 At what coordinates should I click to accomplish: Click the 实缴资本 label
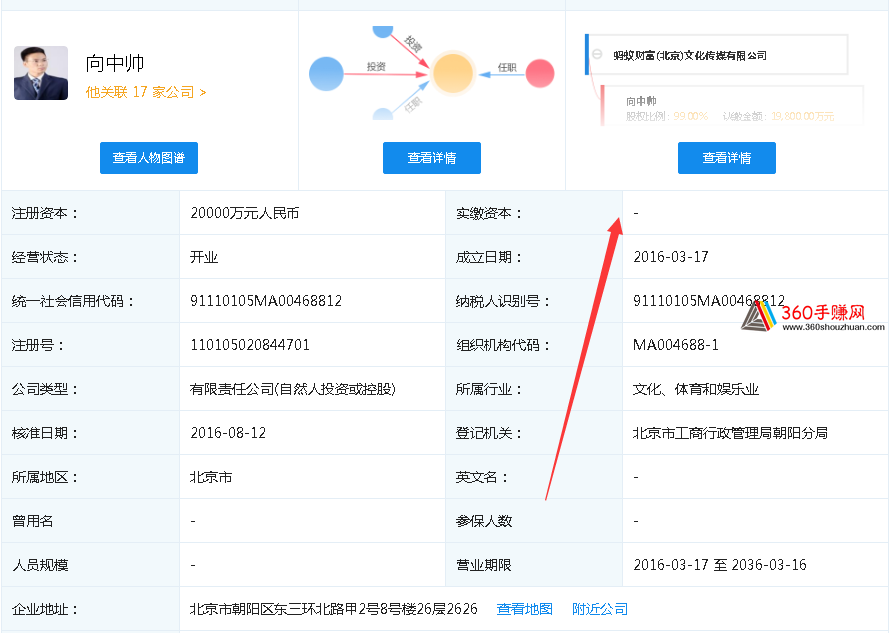489,213
